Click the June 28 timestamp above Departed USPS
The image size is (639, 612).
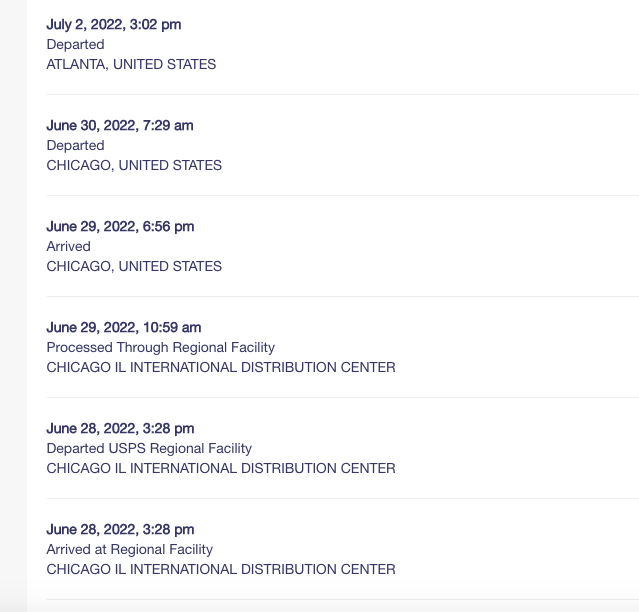click(x=120, y=428)
